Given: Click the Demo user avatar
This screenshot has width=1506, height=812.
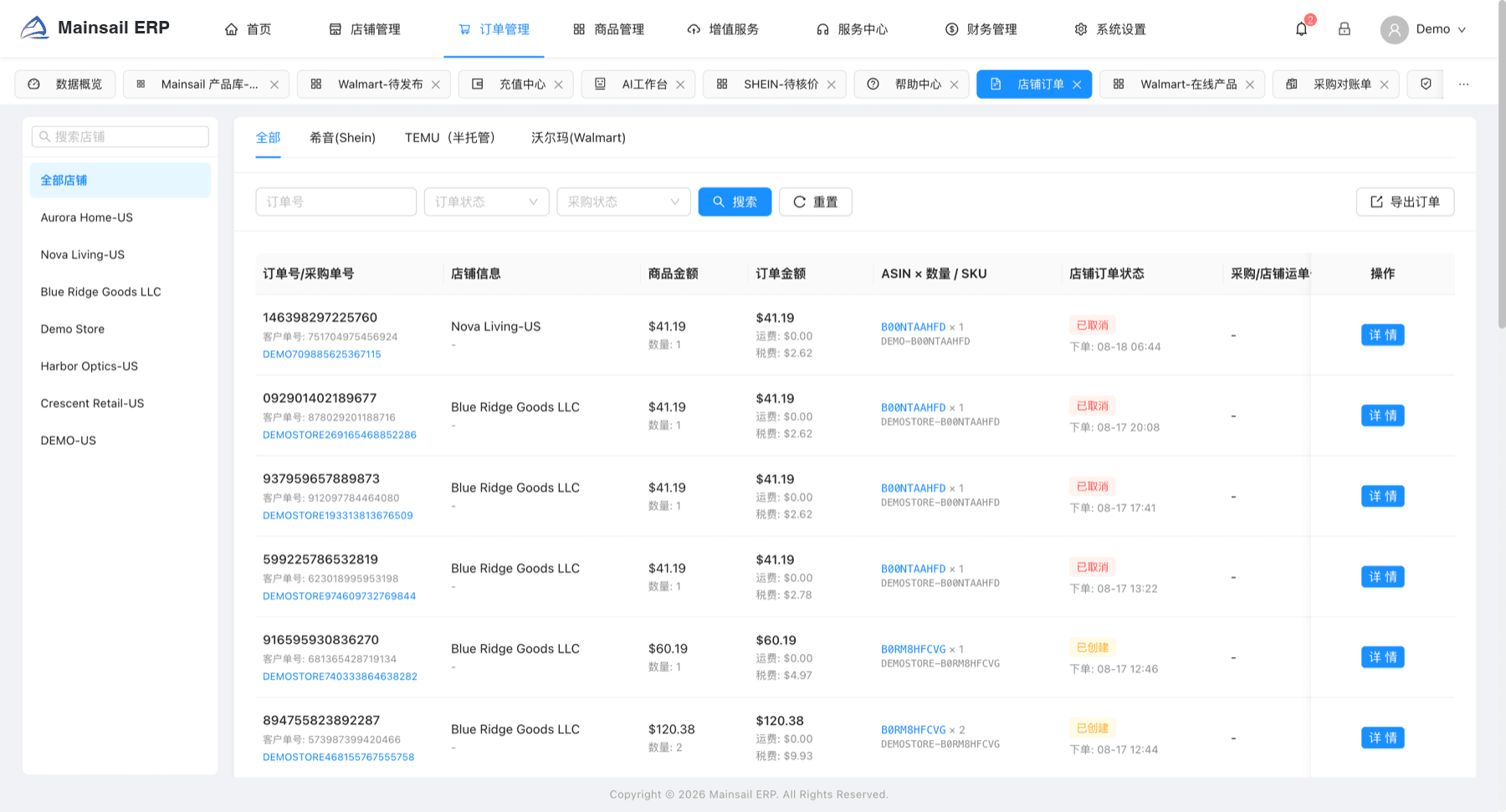Looking at the screenshot, I should [x=1394, y=29].
